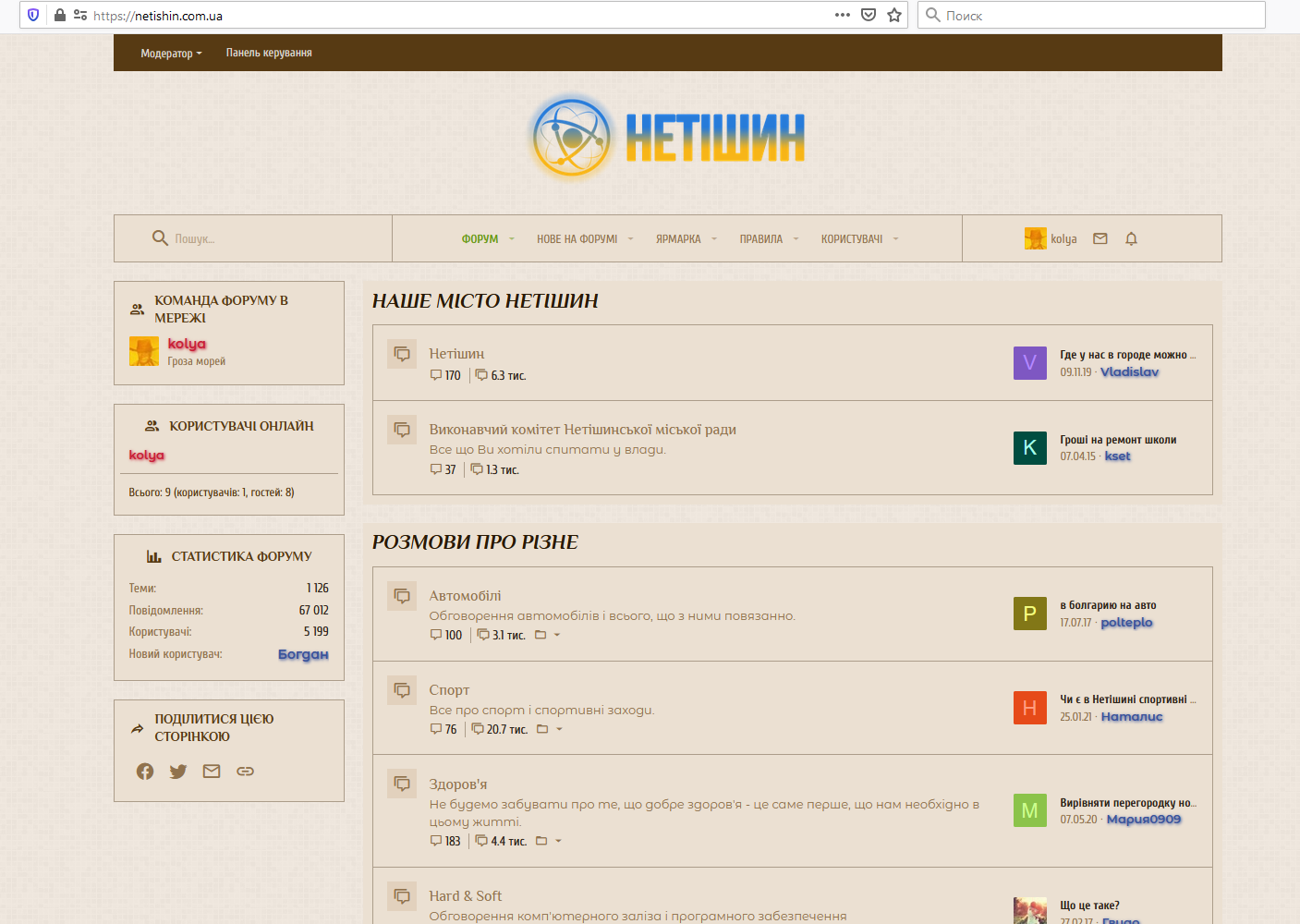Click the Спорт forum node icon

coord(402,689)
